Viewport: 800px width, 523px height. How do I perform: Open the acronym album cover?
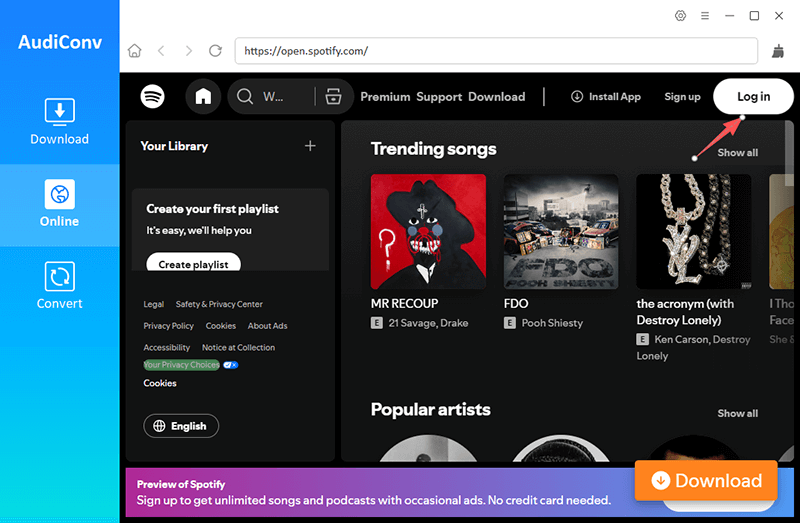click(693, 232)
